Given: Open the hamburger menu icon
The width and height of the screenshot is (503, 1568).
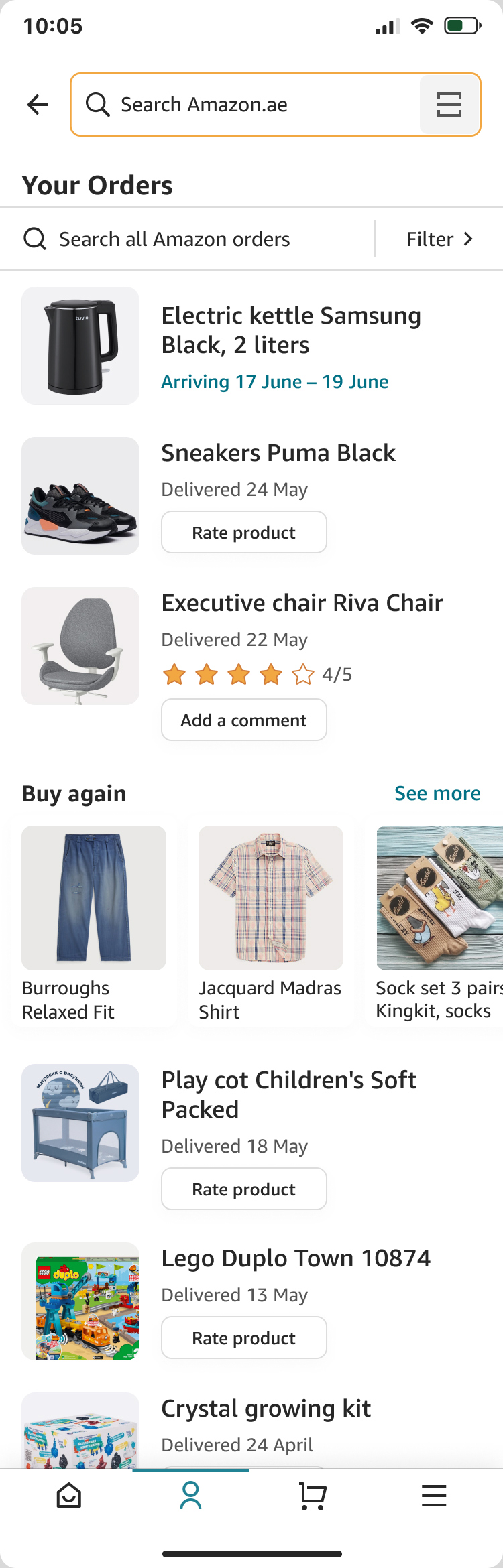Looking at the screenshot, I should (434, 1495).
